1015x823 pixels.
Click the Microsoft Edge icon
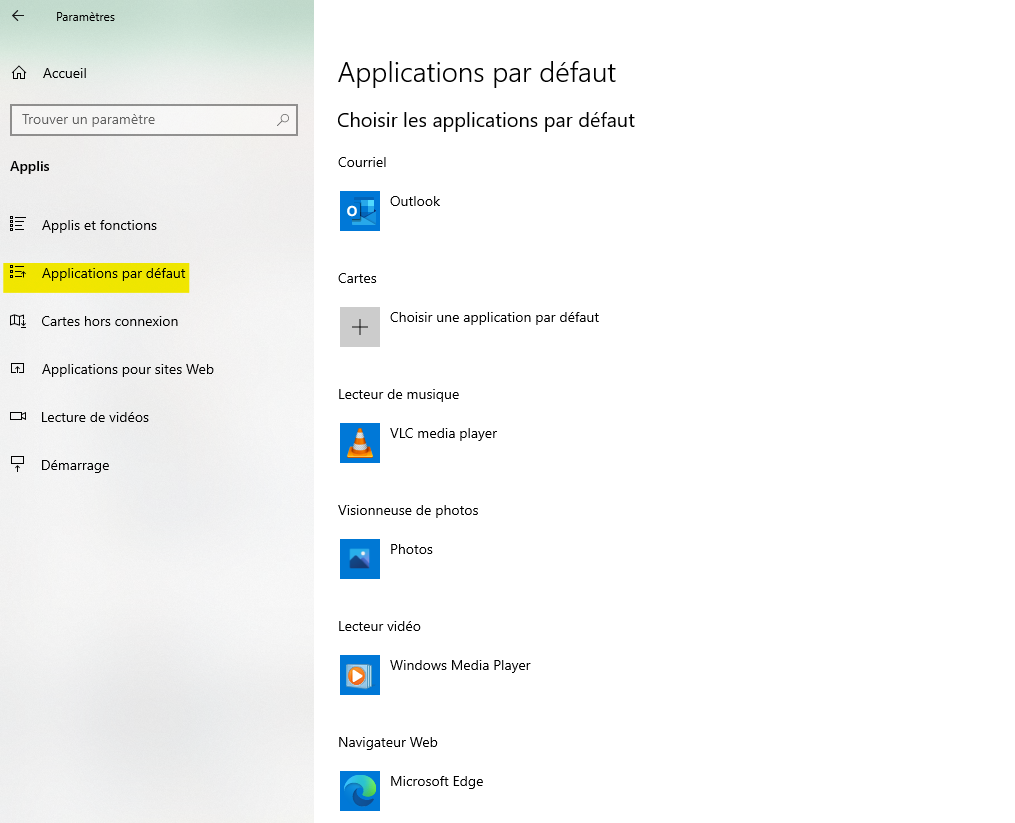[x=360, y=791]
